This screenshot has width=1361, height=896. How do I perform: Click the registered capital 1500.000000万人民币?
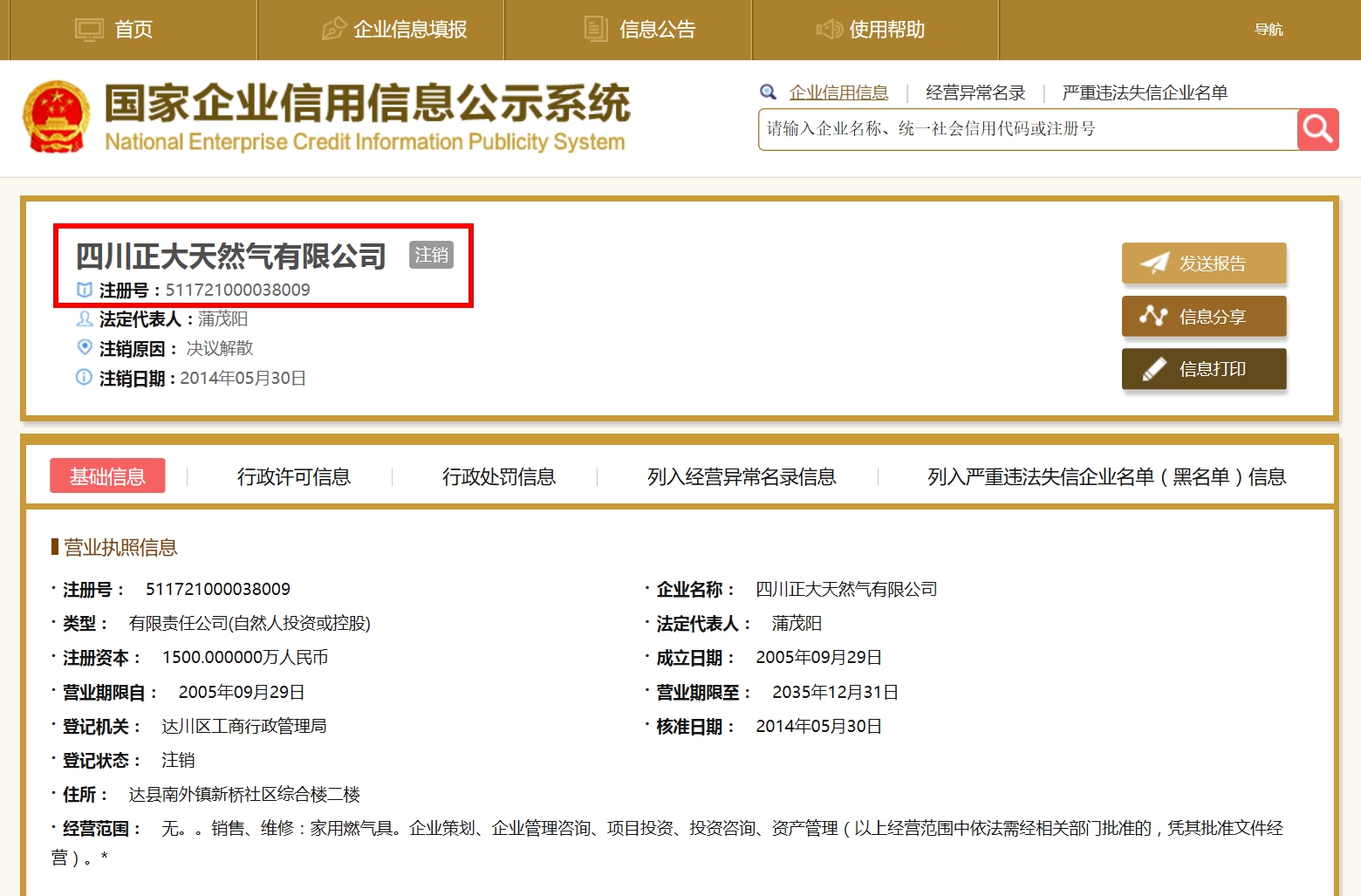click(245, 657)
